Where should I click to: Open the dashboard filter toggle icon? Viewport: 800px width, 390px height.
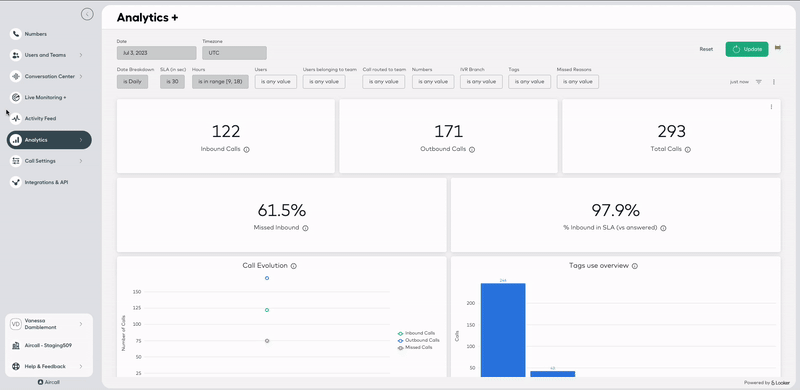pos(759,82)
